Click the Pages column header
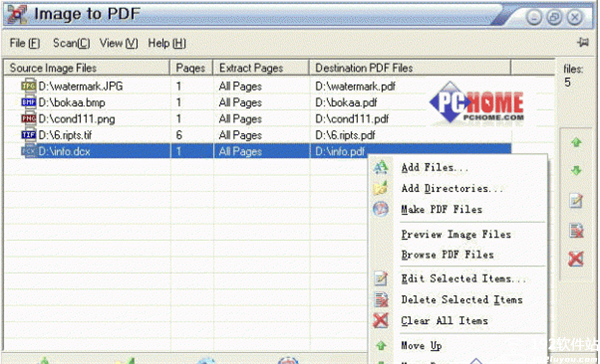The height and width of the screenshot is (364, 600). pos(191,68)
